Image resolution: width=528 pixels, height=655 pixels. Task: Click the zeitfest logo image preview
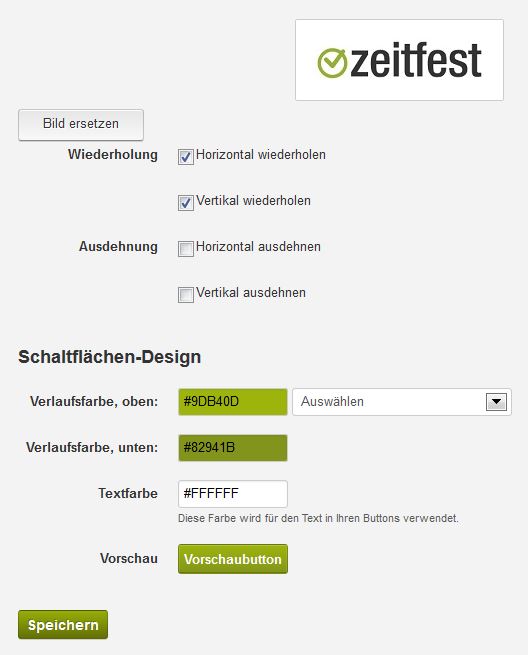(x=399, y=60)
